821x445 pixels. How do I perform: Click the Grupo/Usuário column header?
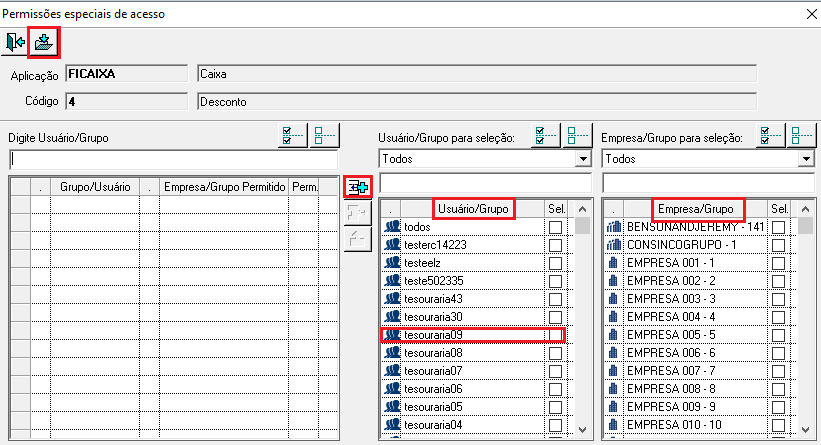95,187
